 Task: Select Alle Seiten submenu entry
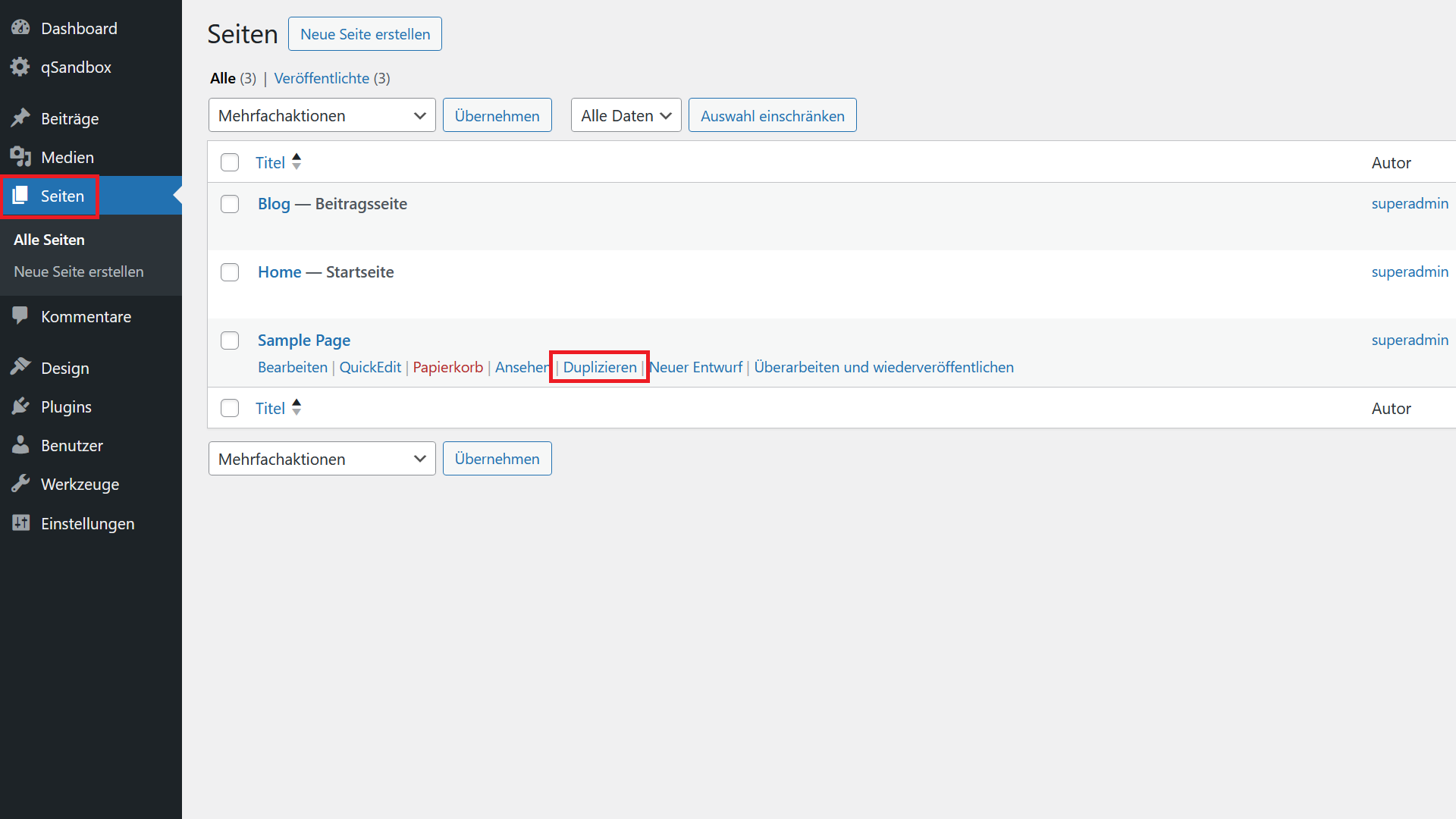[49, 240]
